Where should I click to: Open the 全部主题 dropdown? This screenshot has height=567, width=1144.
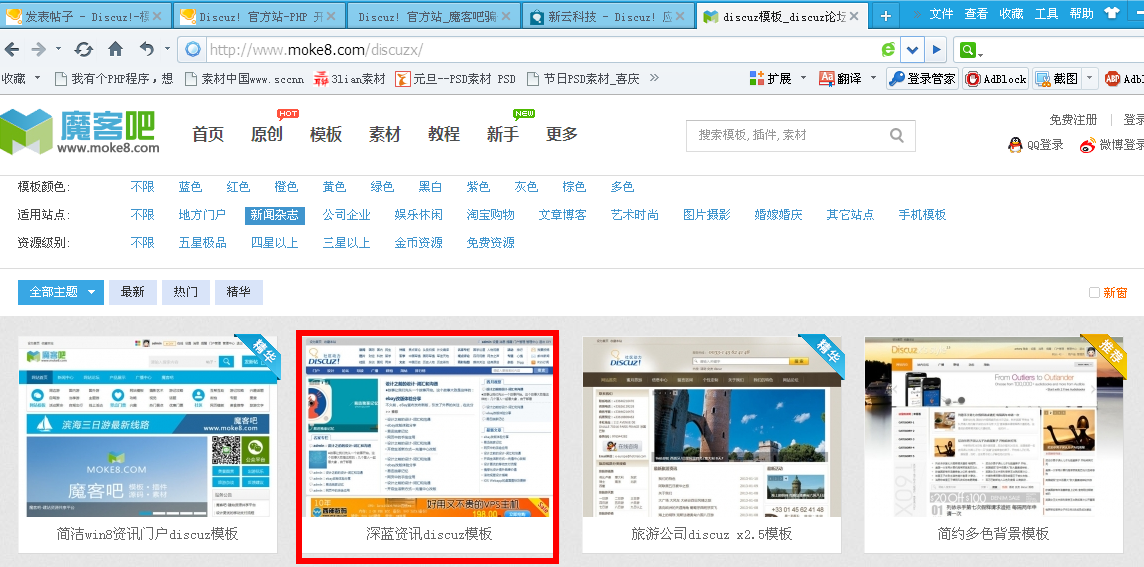tap(61, 292)
